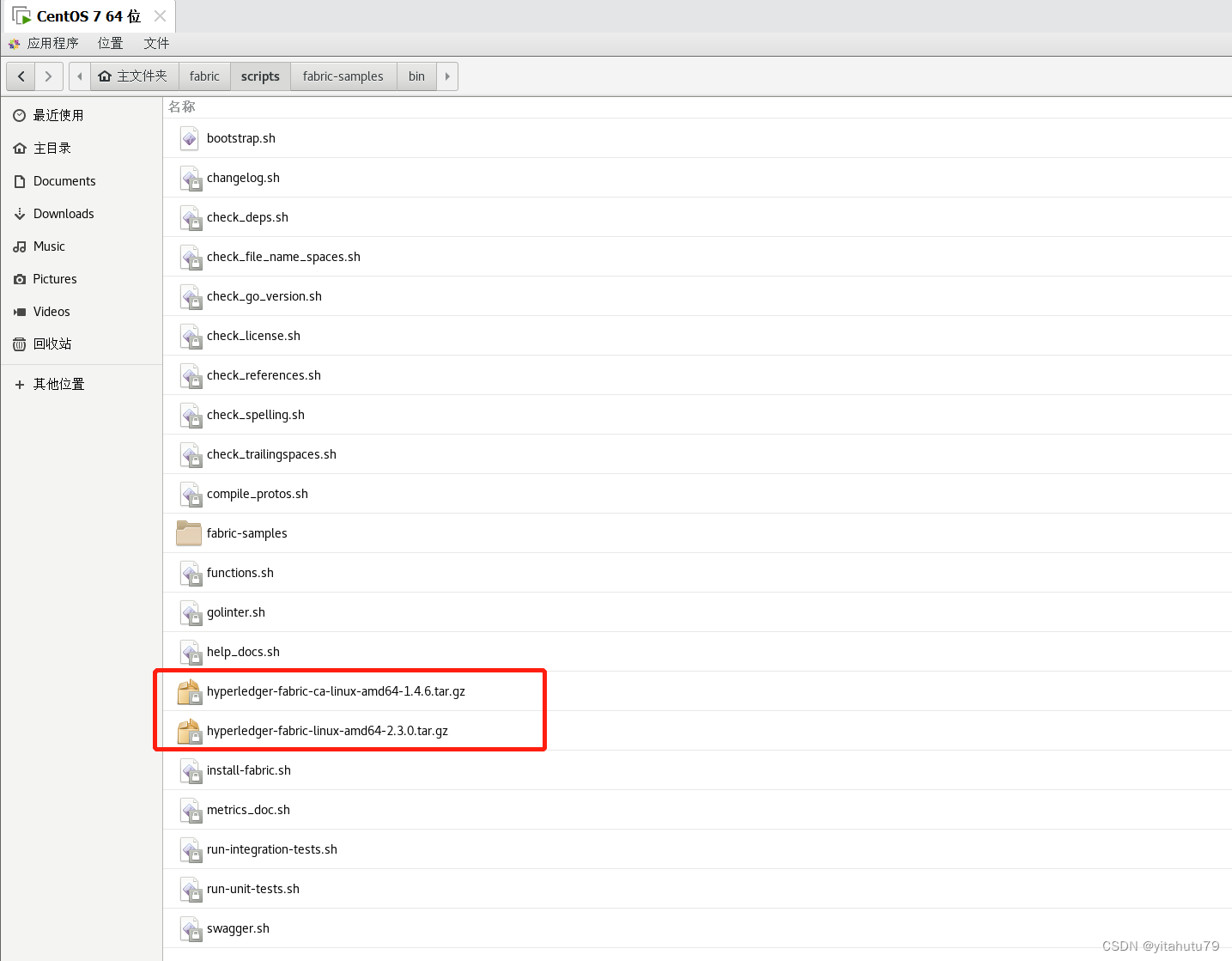Select the file name hyperledger-fabric-linux-amd64-2.3.0.tar.gz
Image resolution: width=1232 pixels, height=961 pixels.
pos(327,731)
